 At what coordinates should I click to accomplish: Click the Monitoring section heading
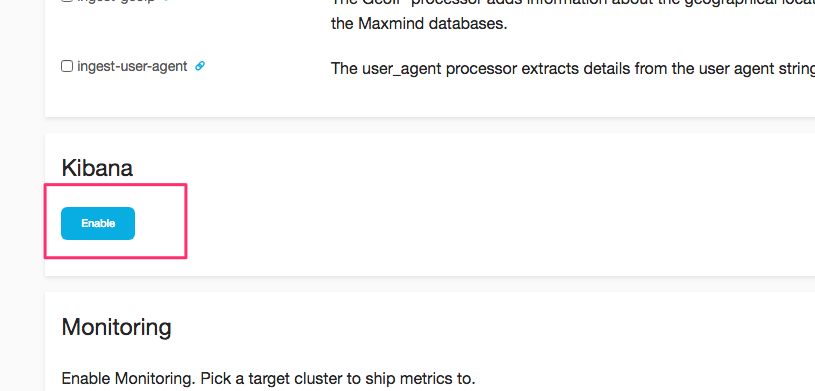click(x=116, y=328)
